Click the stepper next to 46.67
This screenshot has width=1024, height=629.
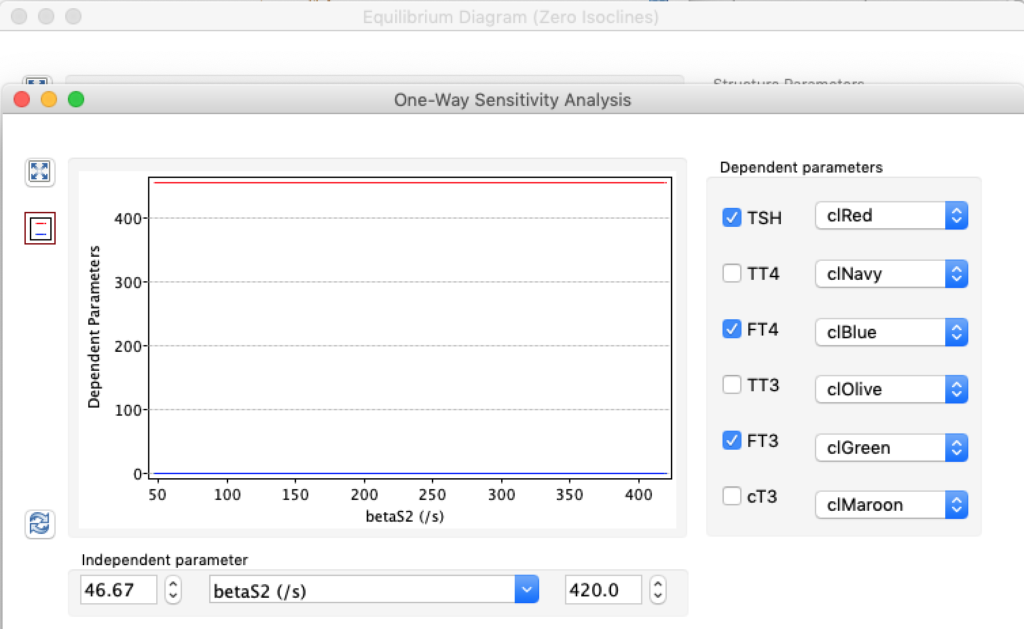pos(173,590)
